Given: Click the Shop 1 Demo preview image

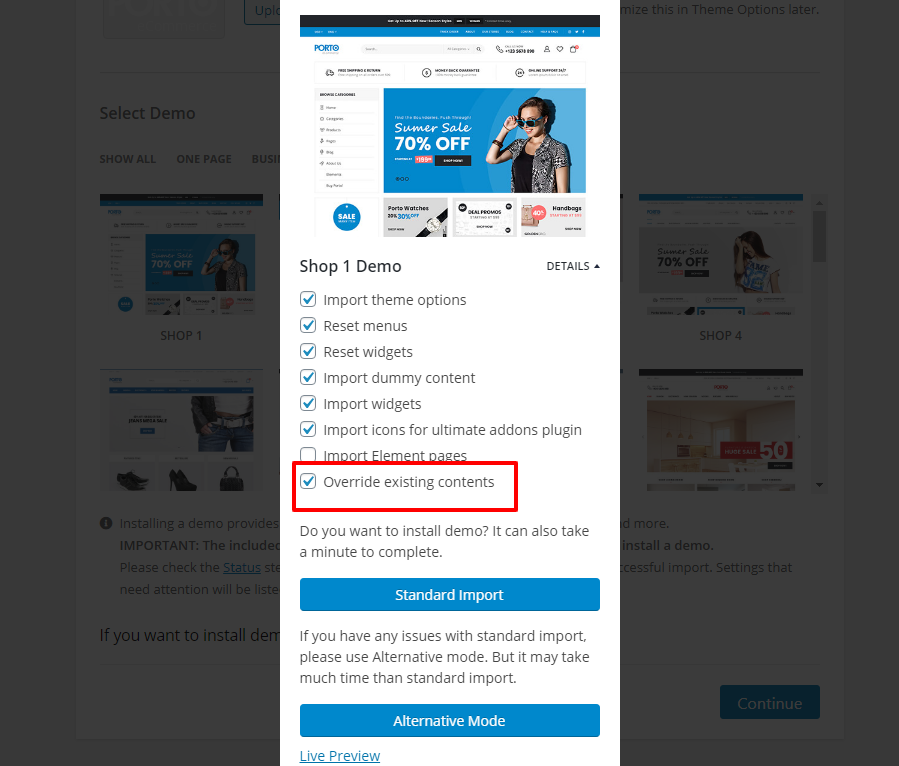Looking at the screenshot, I should (x=450, y=126).
